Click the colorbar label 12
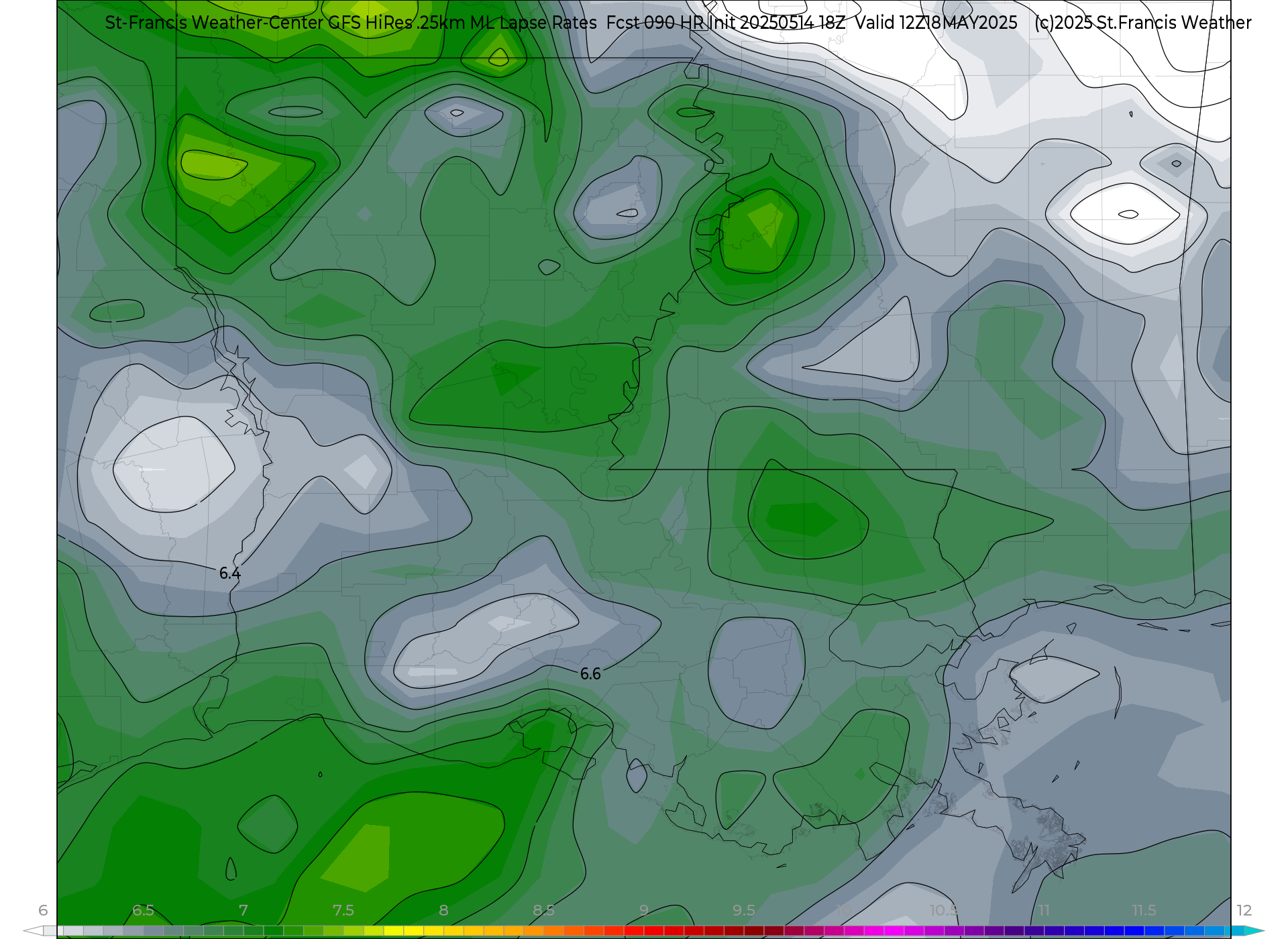This screenshot has height=939, width=1288. pyautogui.click(x=1244, y=910)
